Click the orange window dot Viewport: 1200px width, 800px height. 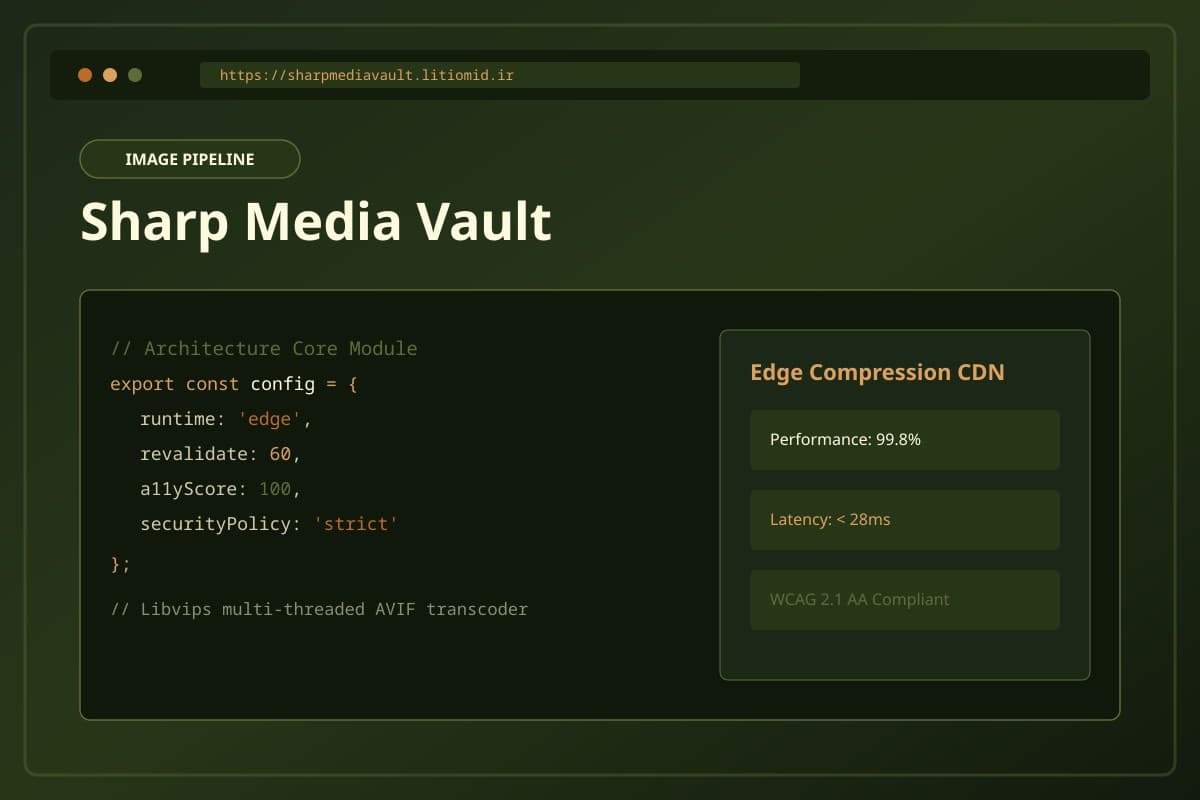pos(85,75)
